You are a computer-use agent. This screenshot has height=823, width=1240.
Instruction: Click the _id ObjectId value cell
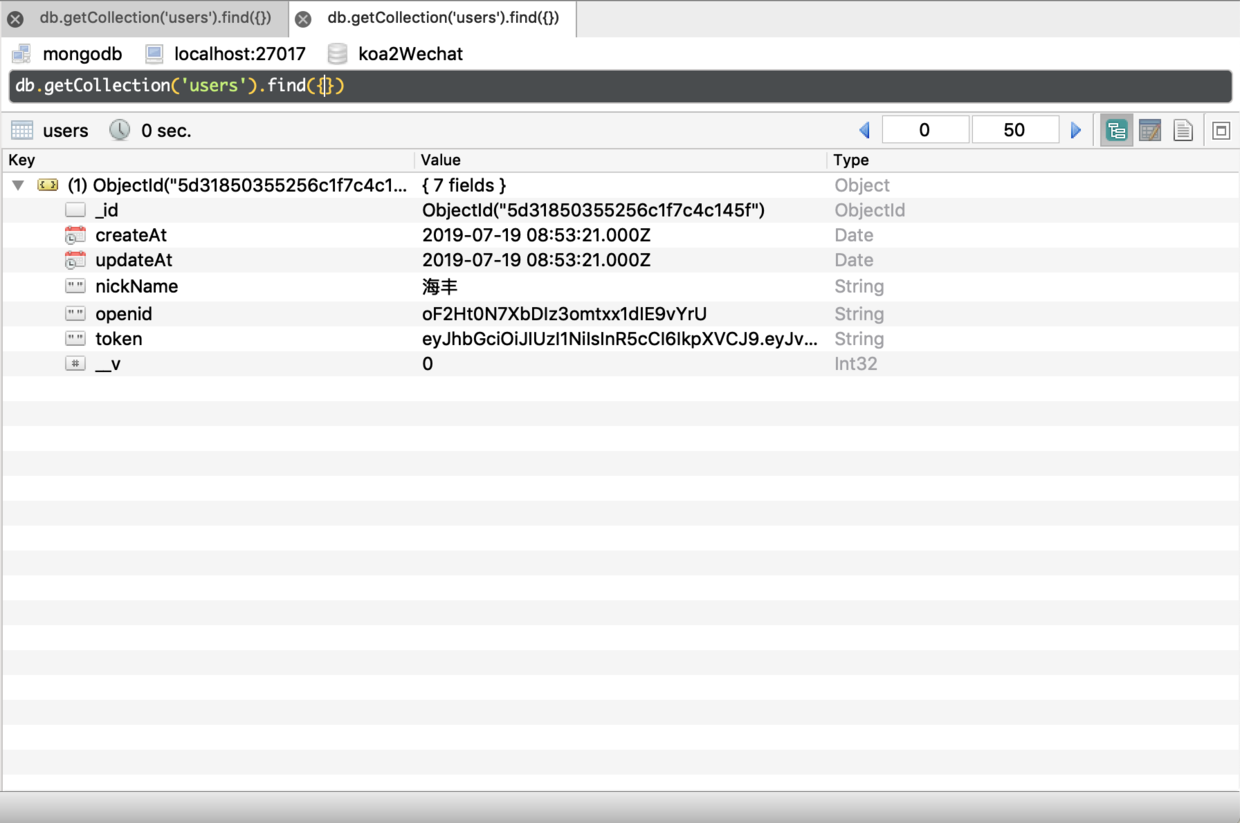(593, 210)
